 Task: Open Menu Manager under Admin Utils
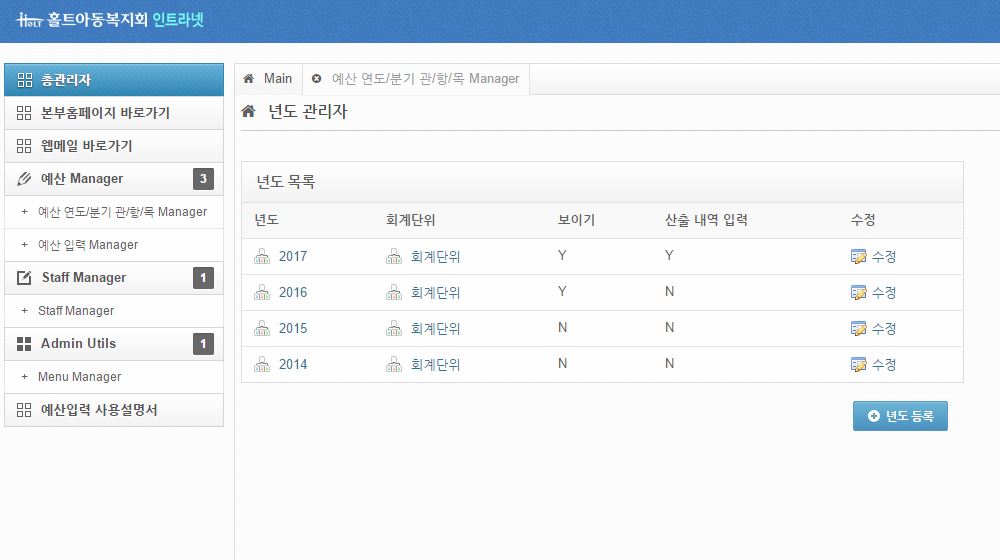click(x=79, y=377)
